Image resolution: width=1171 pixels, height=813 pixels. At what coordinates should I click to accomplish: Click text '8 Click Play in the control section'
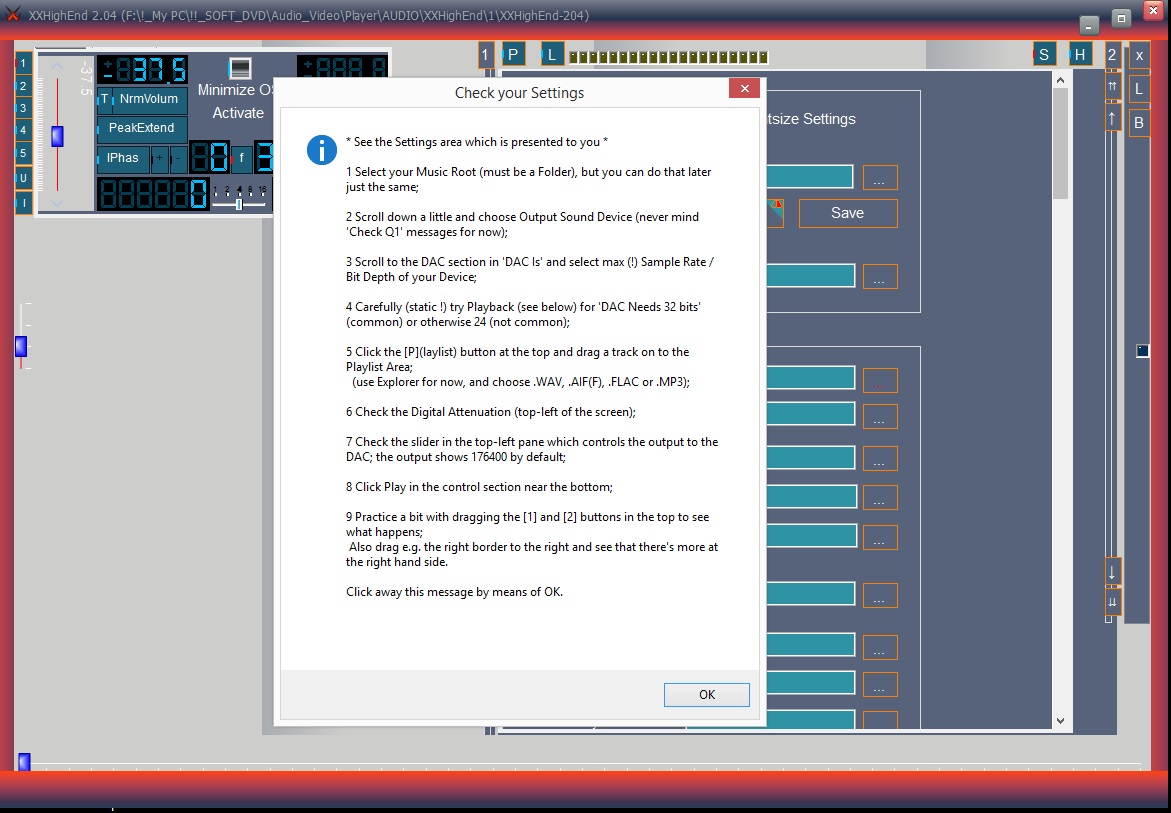[479, 487]
